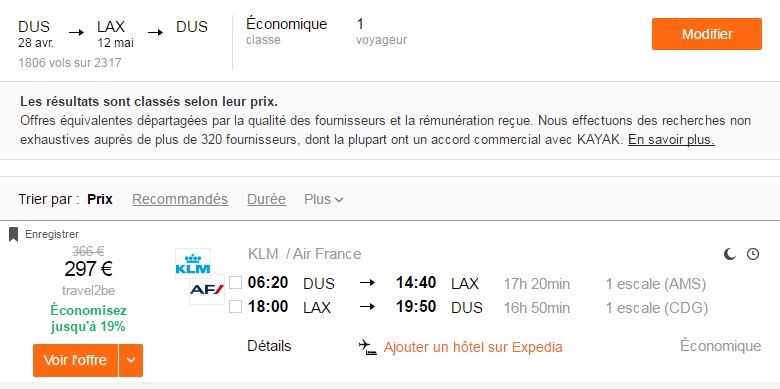Click arrow between 18:00 LAX and 19:50 DUS
Viewport: 780px width, 389px height.
(367, 307)
